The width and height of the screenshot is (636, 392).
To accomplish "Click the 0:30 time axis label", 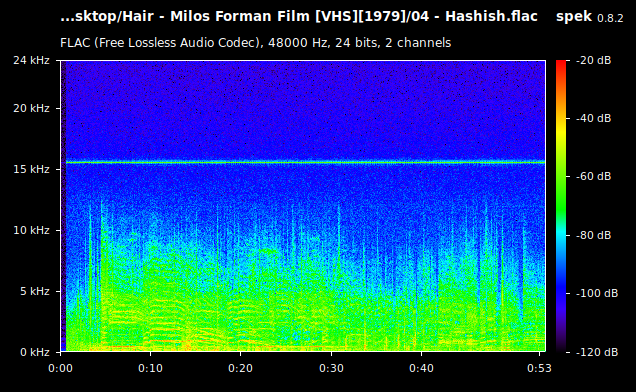I will click(x=331, y=368).
